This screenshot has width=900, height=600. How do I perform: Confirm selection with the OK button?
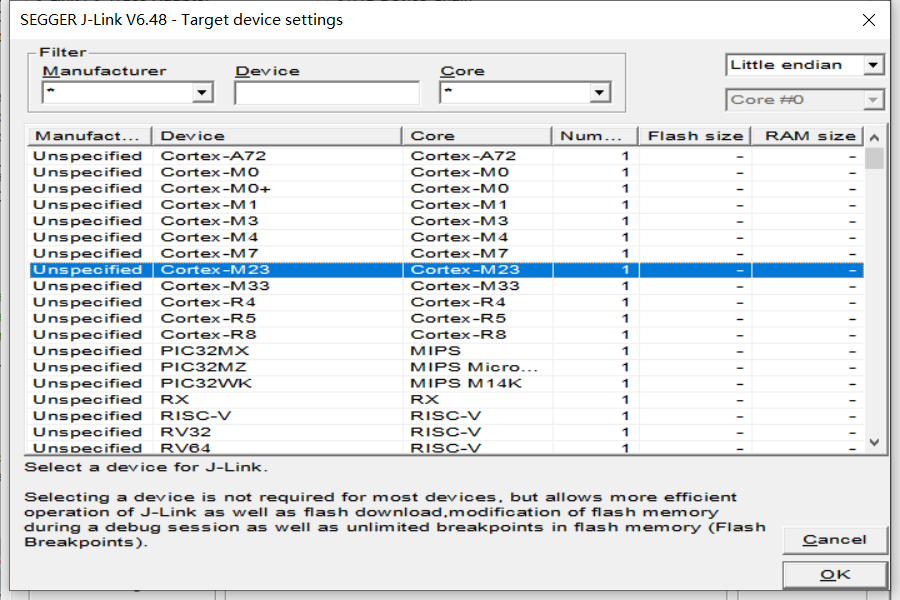coord(834,575)
